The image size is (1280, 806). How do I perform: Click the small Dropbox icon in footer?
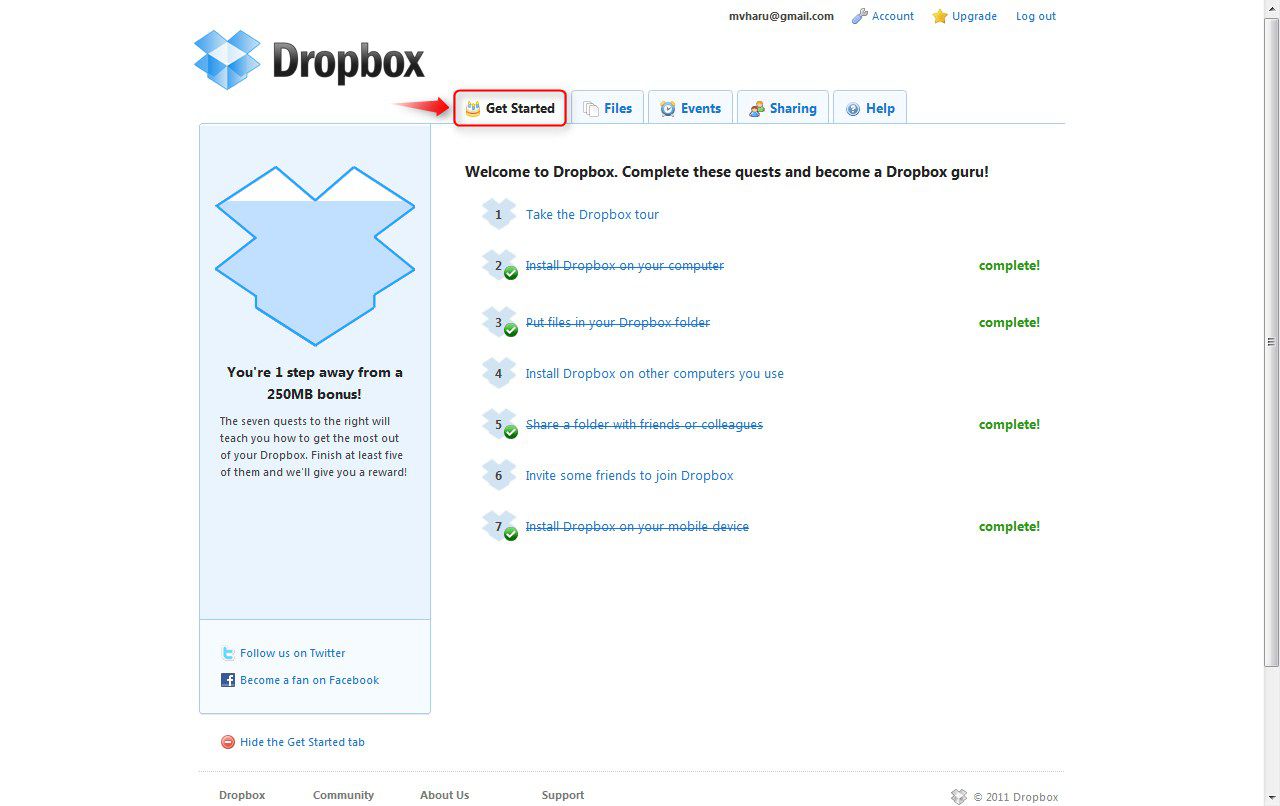click(959, 797)
